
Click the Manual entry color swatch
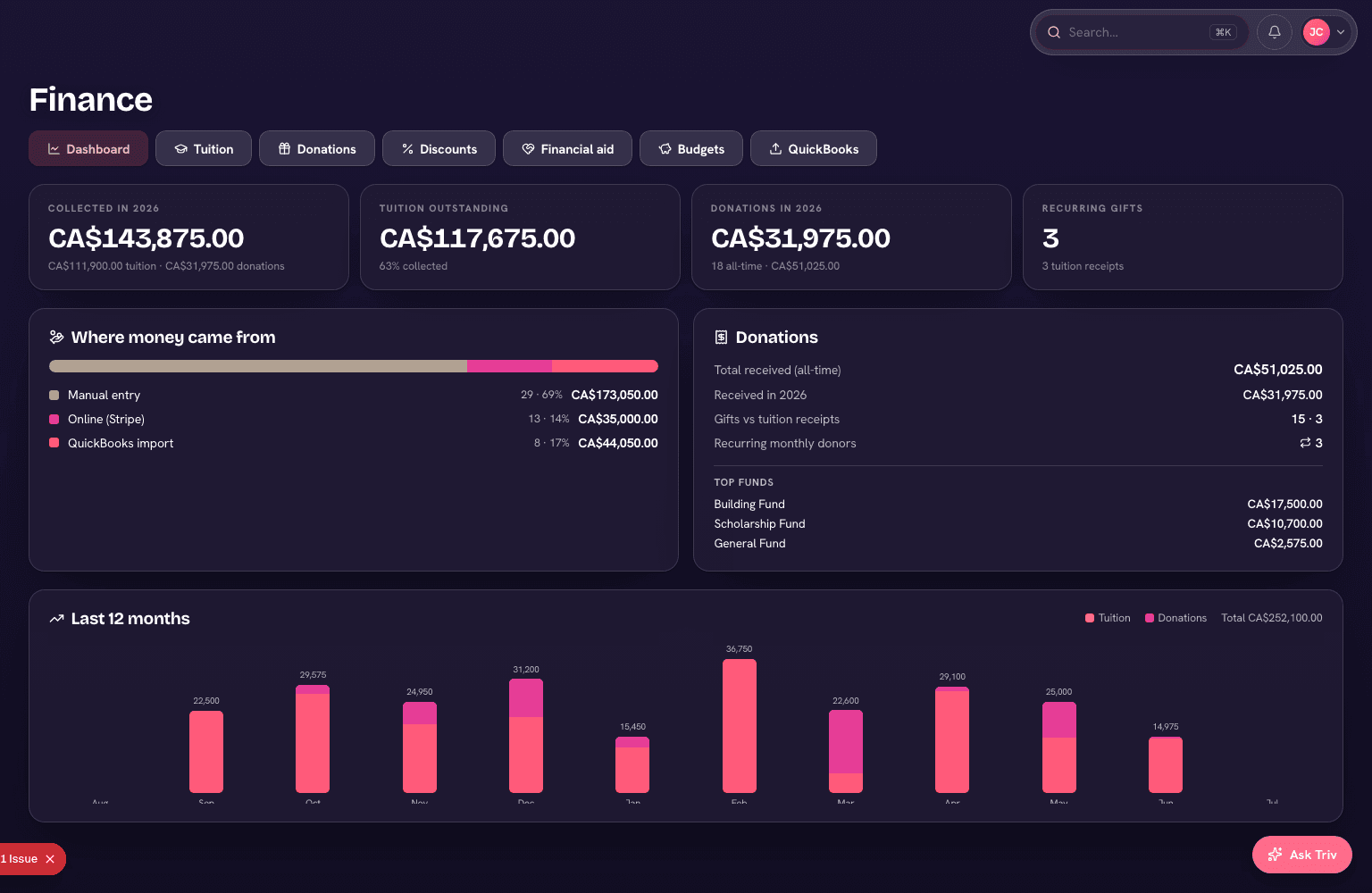[54, 395]
